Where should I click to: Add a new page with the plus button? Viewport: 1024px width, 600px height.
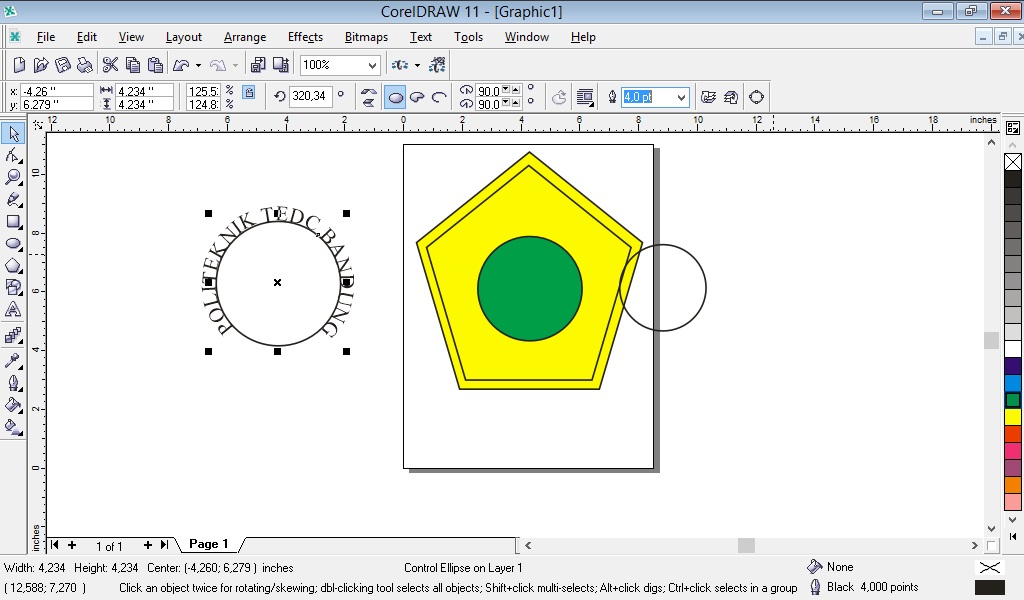(72, 545)
